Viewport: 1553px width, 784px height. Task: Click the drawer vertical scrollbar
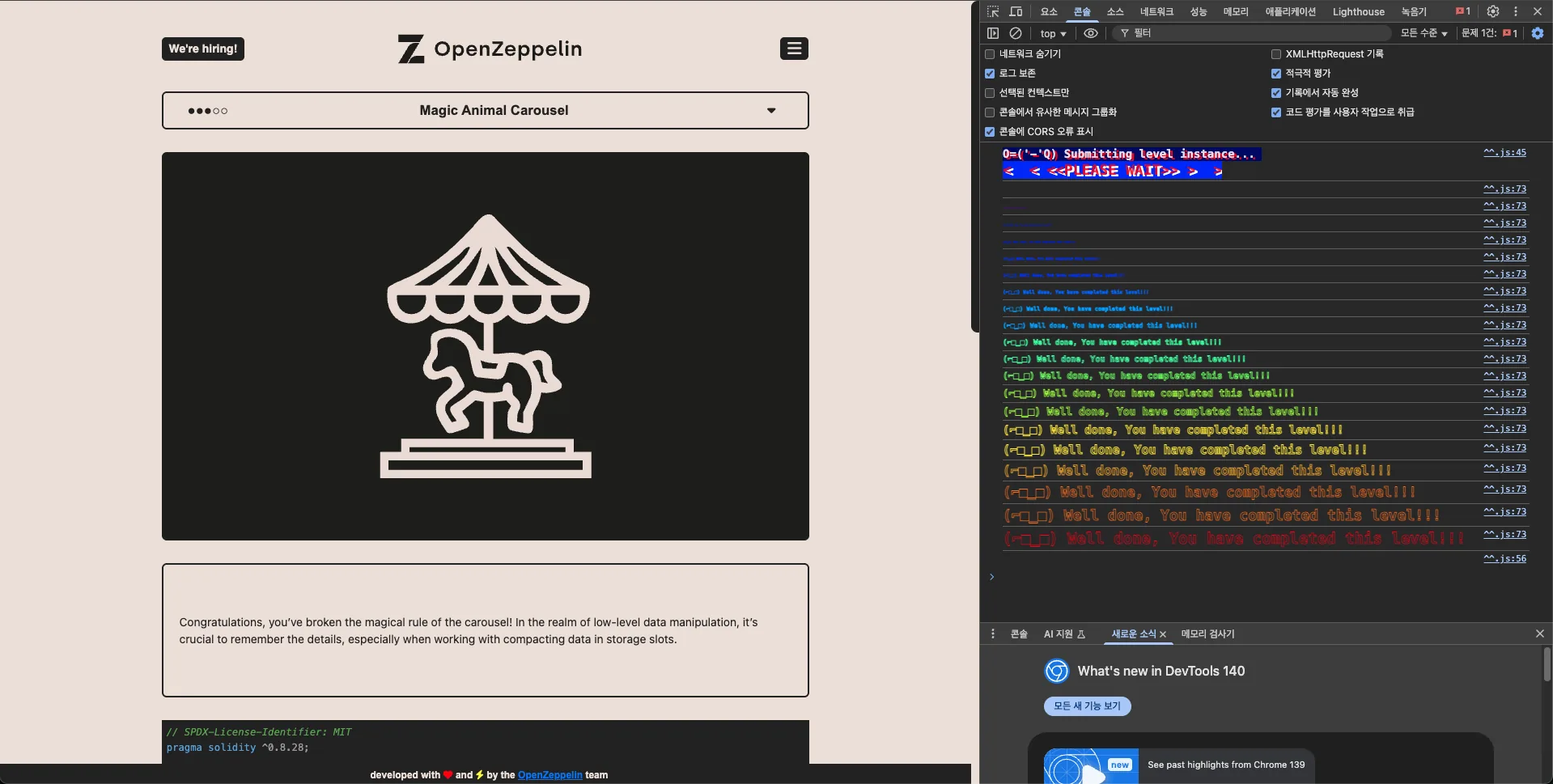tap(1547, 665)
